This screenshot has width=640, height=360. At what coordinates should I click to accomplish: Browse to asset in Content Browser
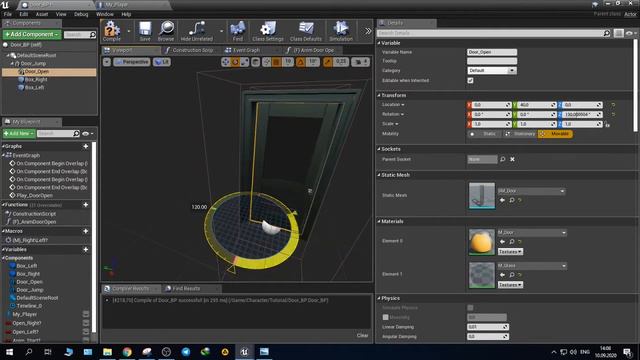click(x=166, y=31)
